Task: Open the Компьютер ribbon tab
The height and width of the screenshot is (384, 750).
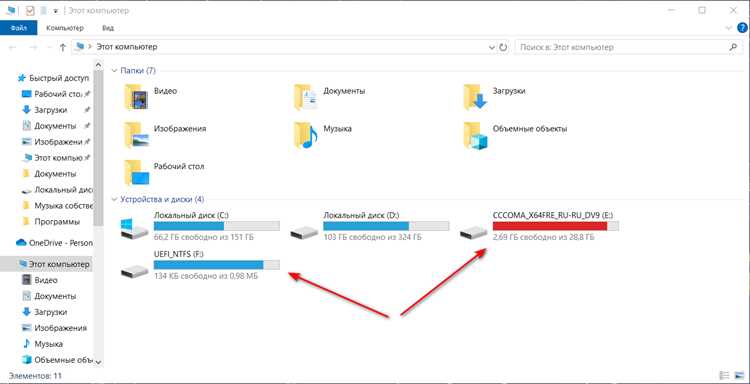Action: pyautogui.click(x=65, y=28)
